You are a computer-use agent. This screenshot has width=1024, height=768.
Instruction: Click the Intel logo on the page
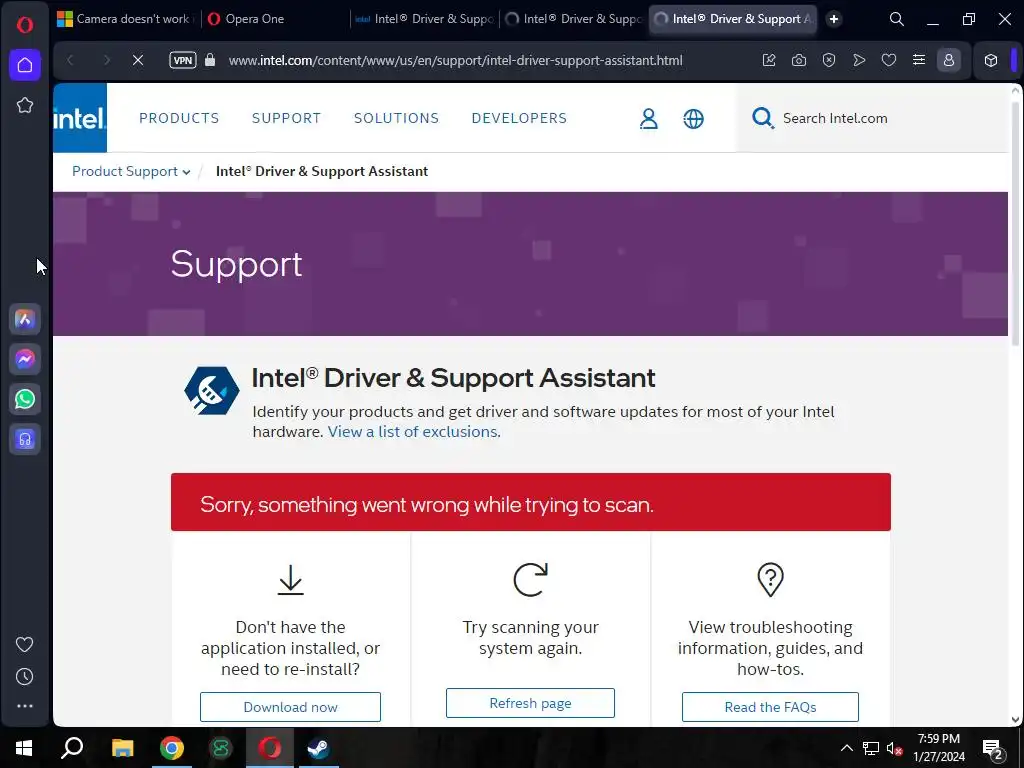point(80,118)
